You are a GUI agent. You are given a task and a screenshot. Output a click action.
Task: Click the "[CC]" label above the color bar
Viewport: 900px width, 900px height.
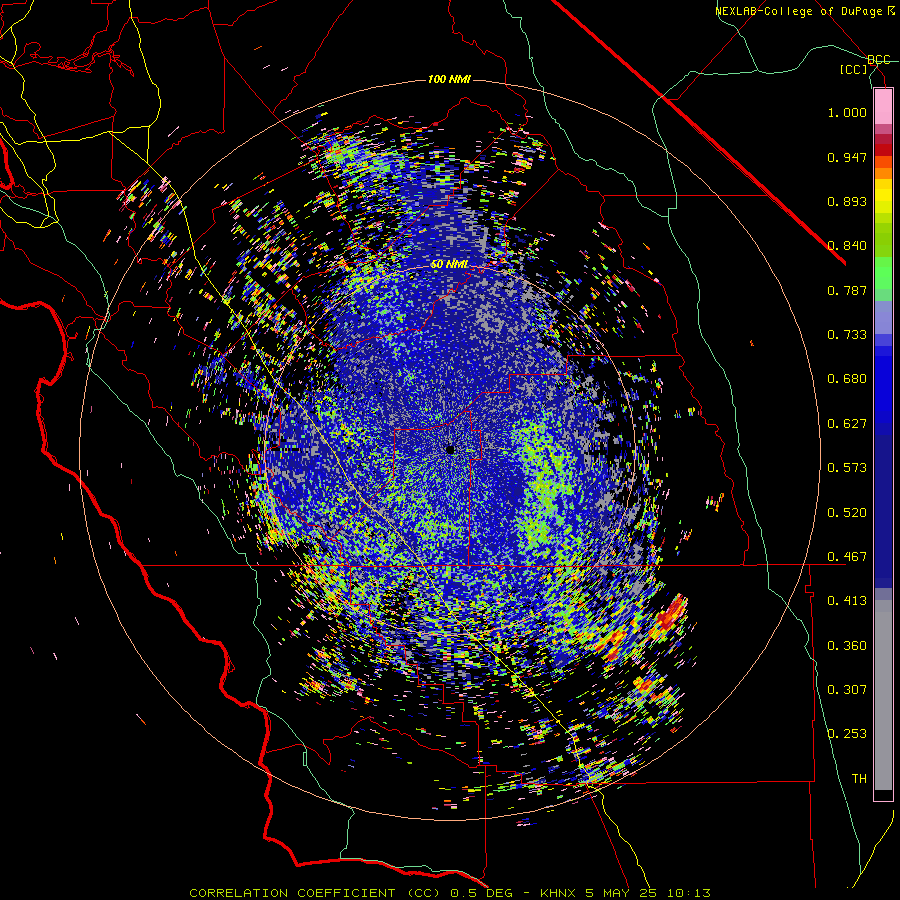(854, 69)
